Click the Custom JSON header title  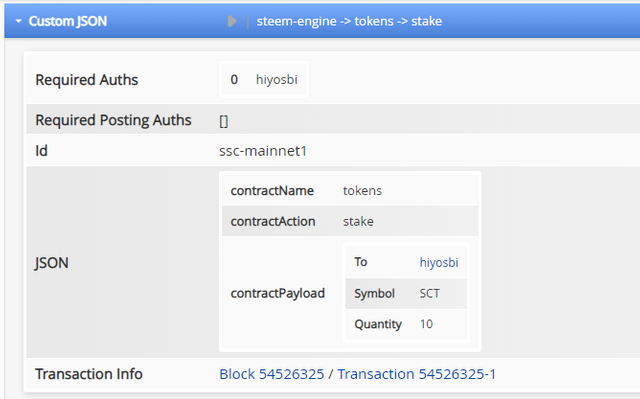pos(68,21)
